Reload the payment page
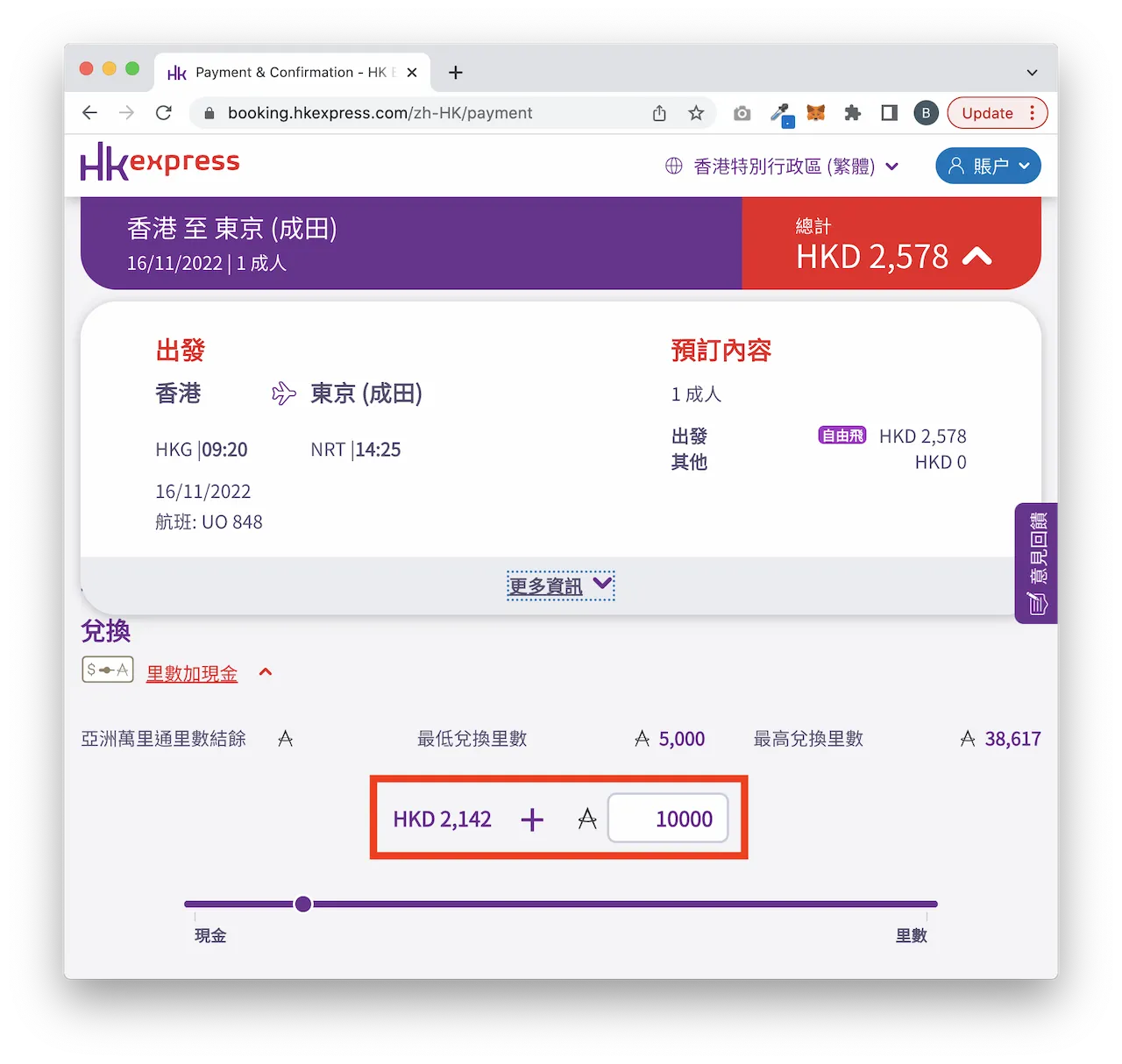Viewport: 1122px width, 1064px height. (x=163, y=113)
